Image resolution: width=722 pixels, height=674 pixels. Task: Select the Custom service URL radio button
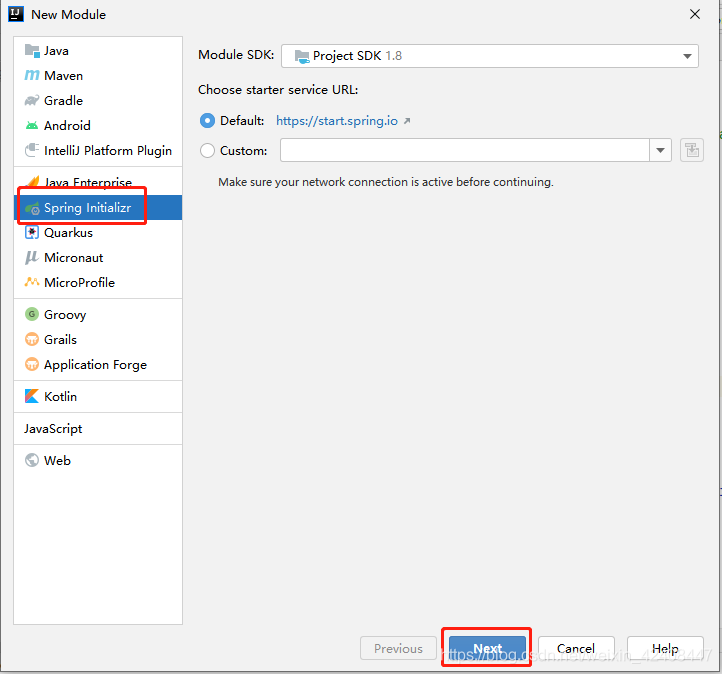[208, 151]
